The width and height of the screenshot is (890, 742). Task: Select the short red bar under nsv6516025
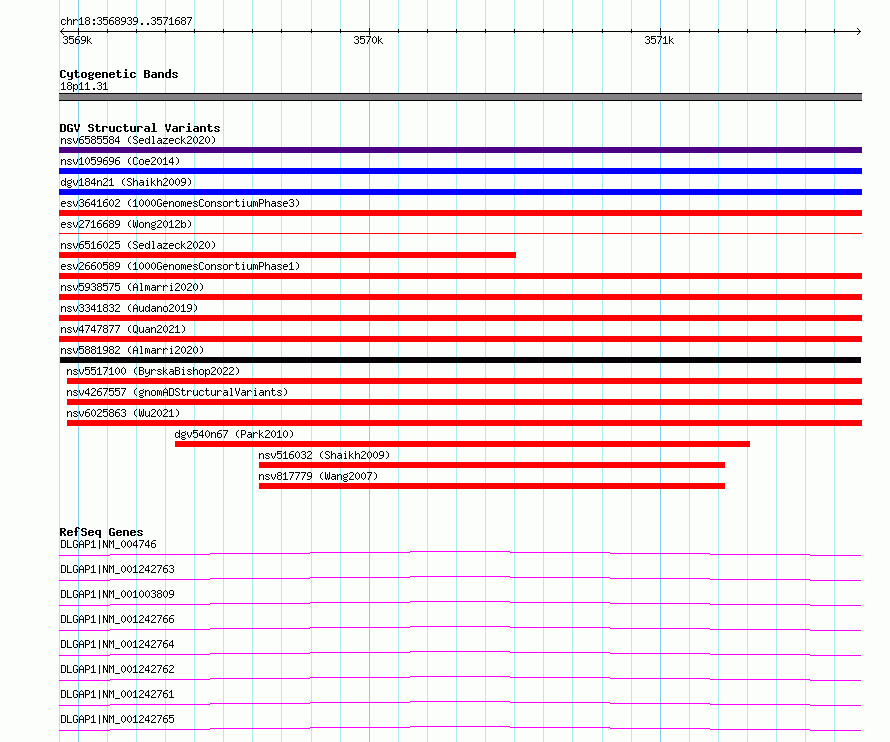pos(287,255)
